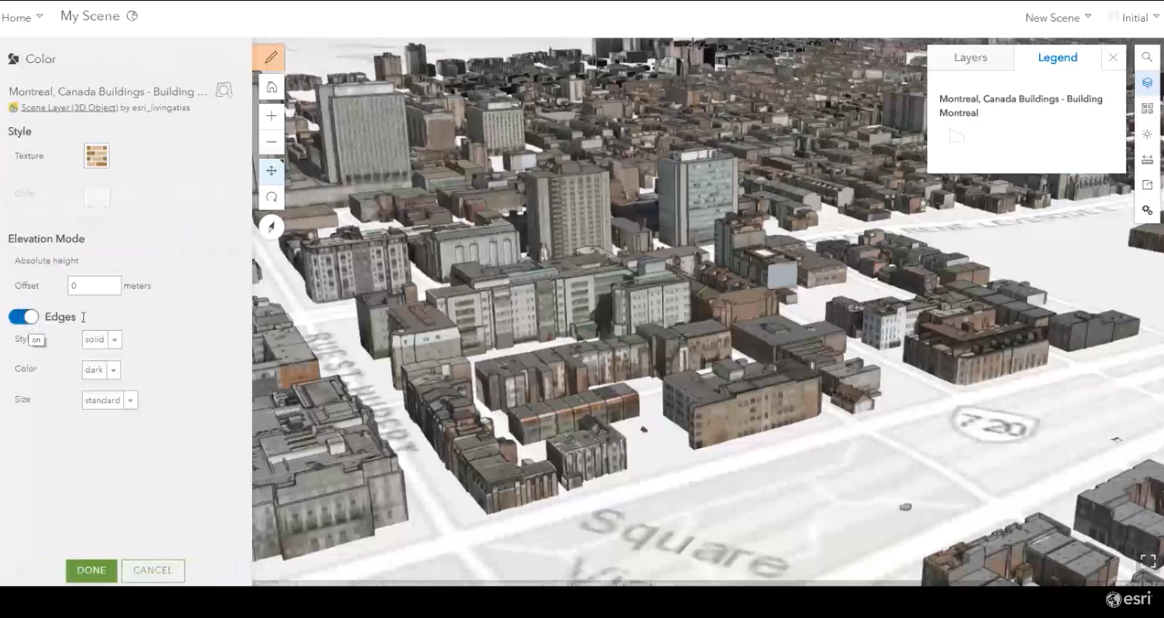The width and height of the screenshot is (1164, 618).
Task: Switch to the Layers tab
Action: pos(970,58)
